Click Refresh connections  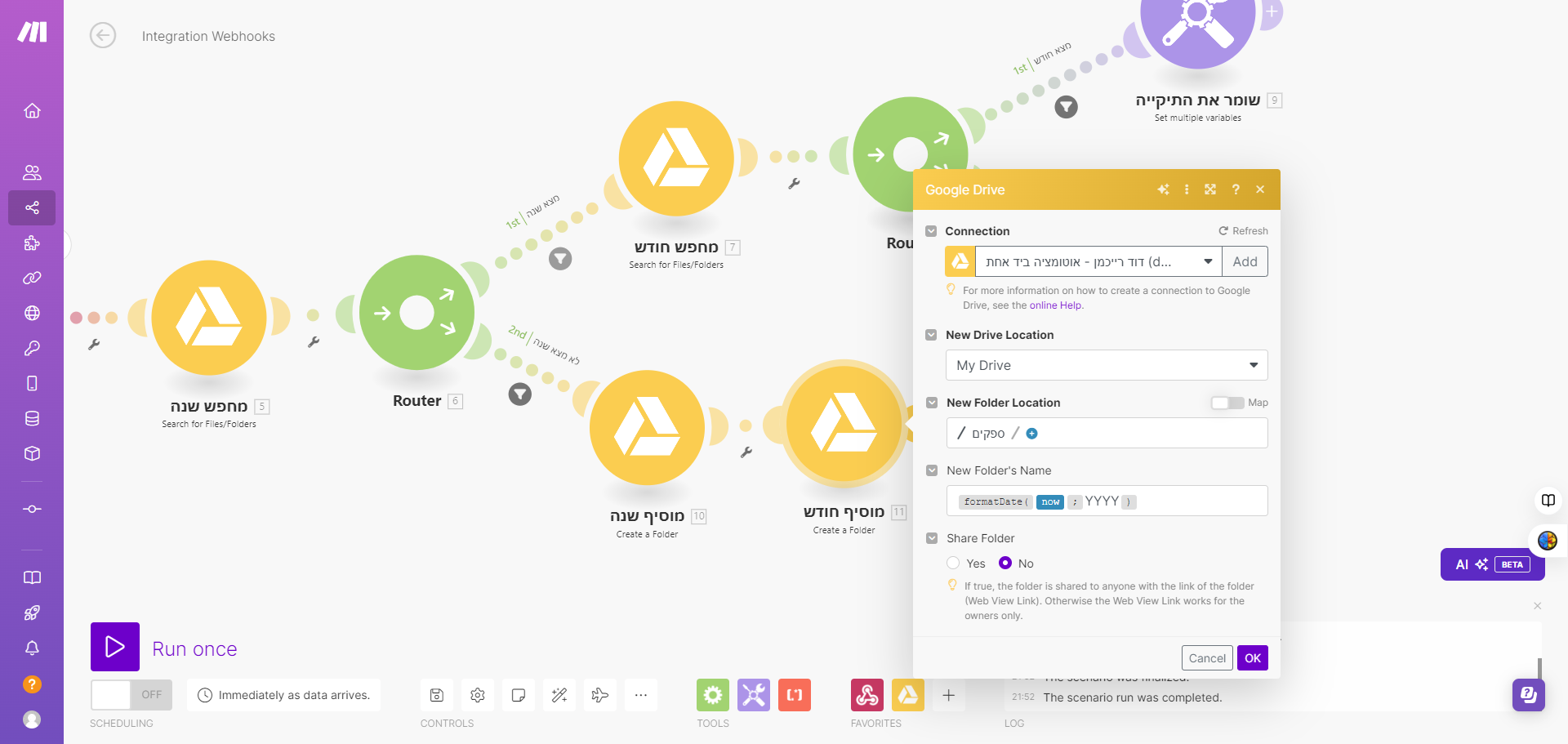click(1243, 231)
